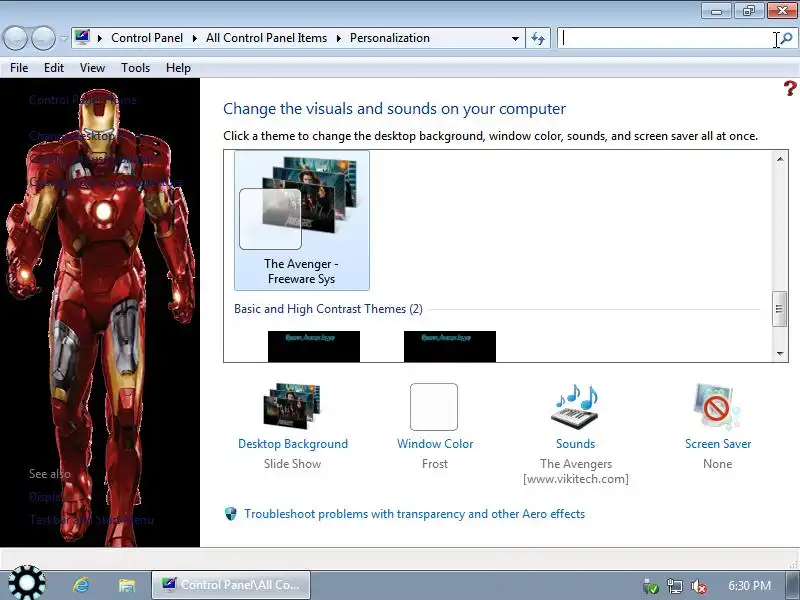Select the second basic theme black thumbnail
This screenshot has width=800, height=600.
pos(449,346)
